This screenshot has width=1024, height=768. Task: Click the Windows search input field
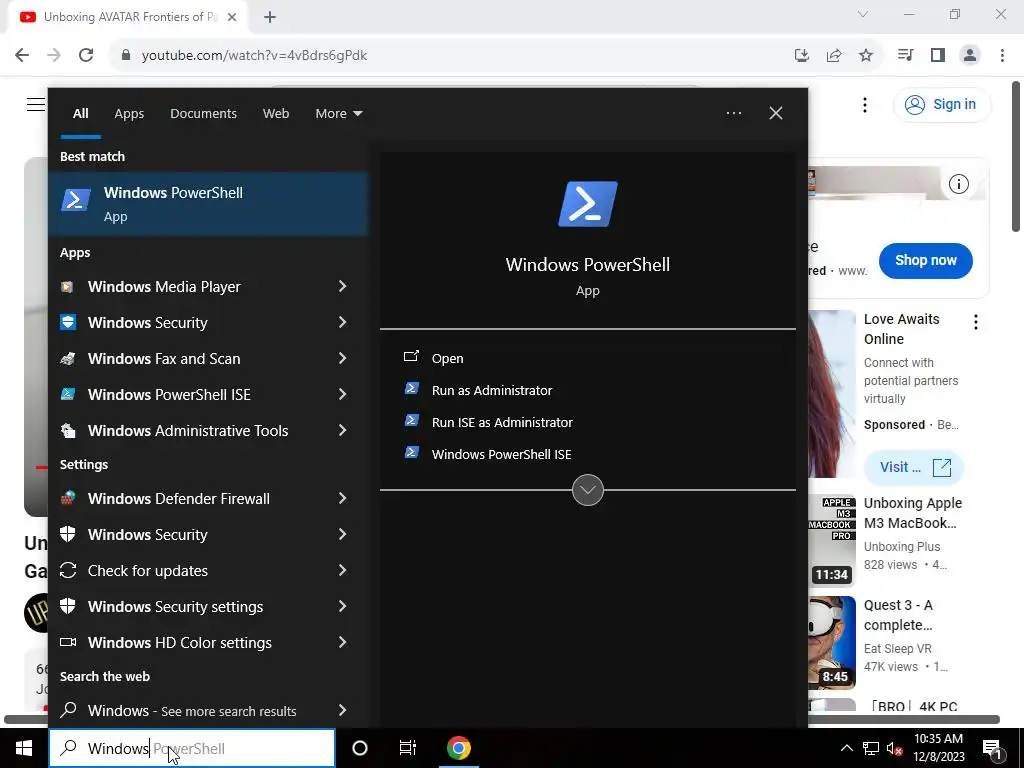192,748
